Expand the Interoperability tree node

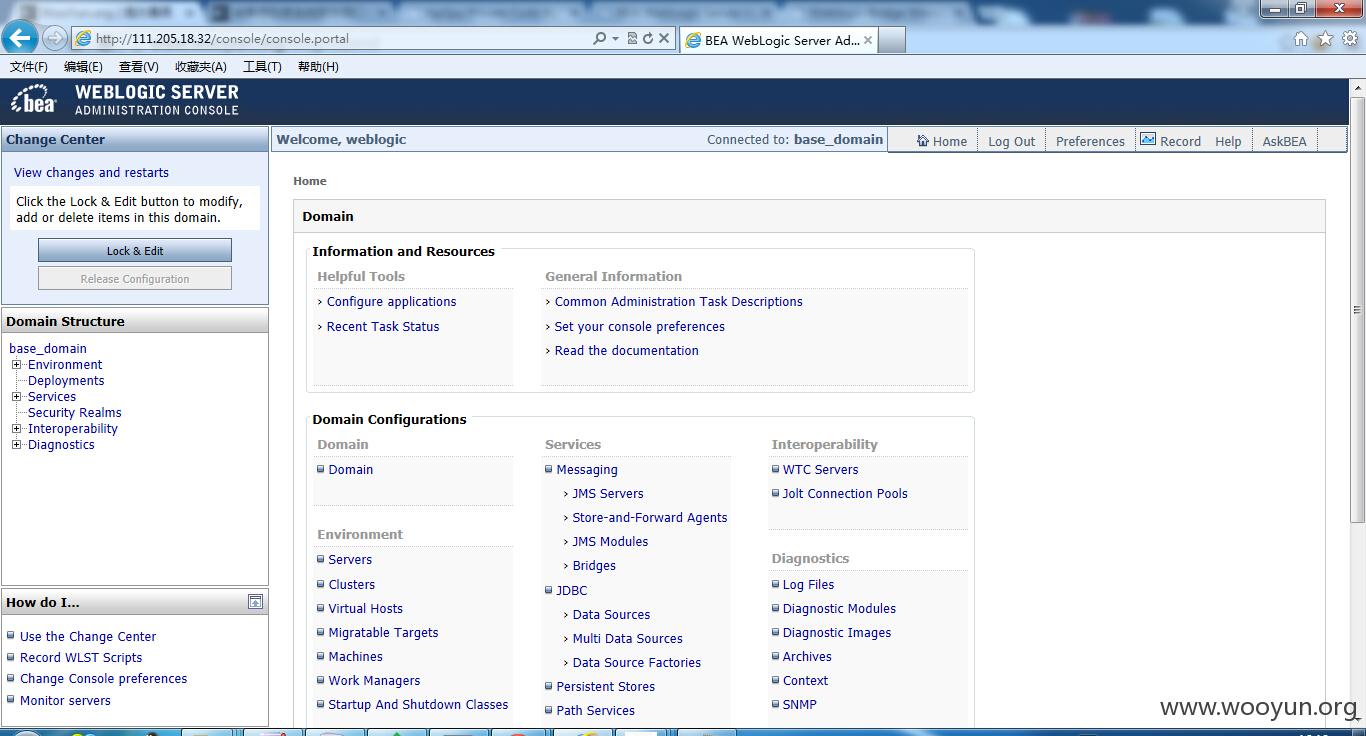tap(16, 429)
